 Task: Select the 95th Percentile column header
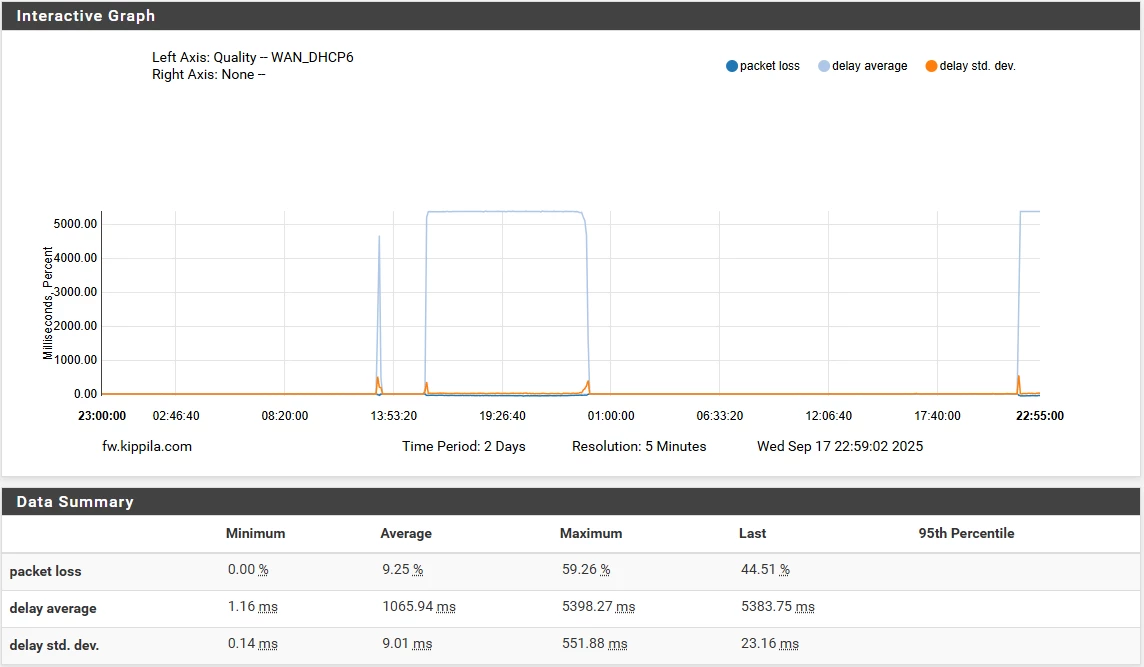click(966, 533)
